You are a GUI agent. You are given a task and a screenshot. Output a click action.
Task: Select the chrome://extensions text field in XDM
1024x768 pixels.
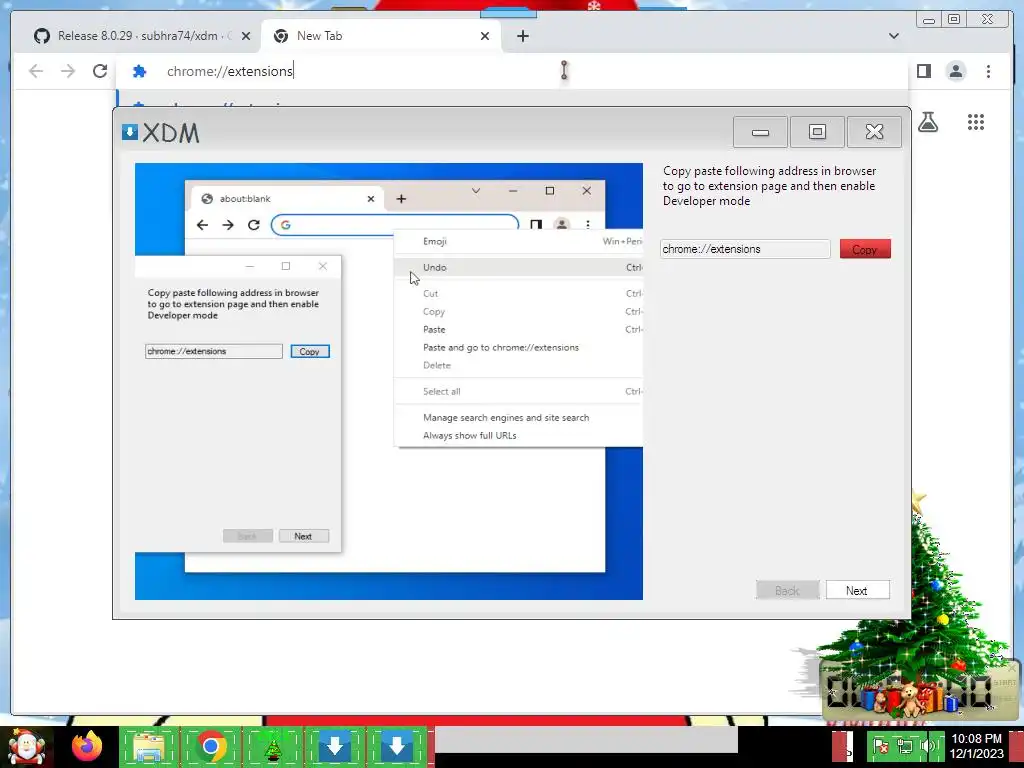(745, 249)
